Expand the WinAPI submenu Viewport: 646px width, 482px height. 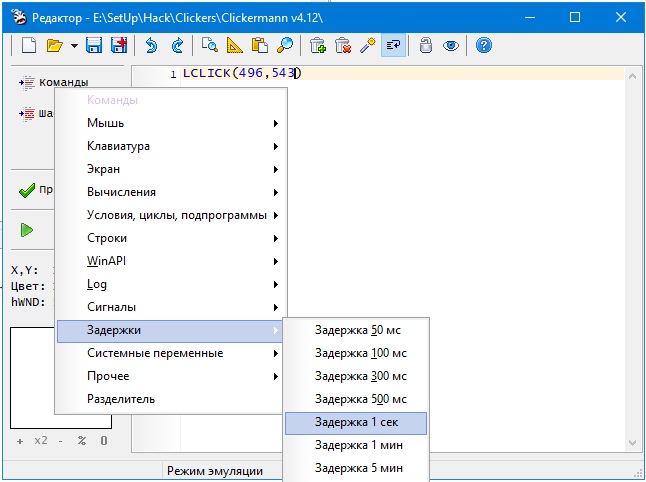170,262
